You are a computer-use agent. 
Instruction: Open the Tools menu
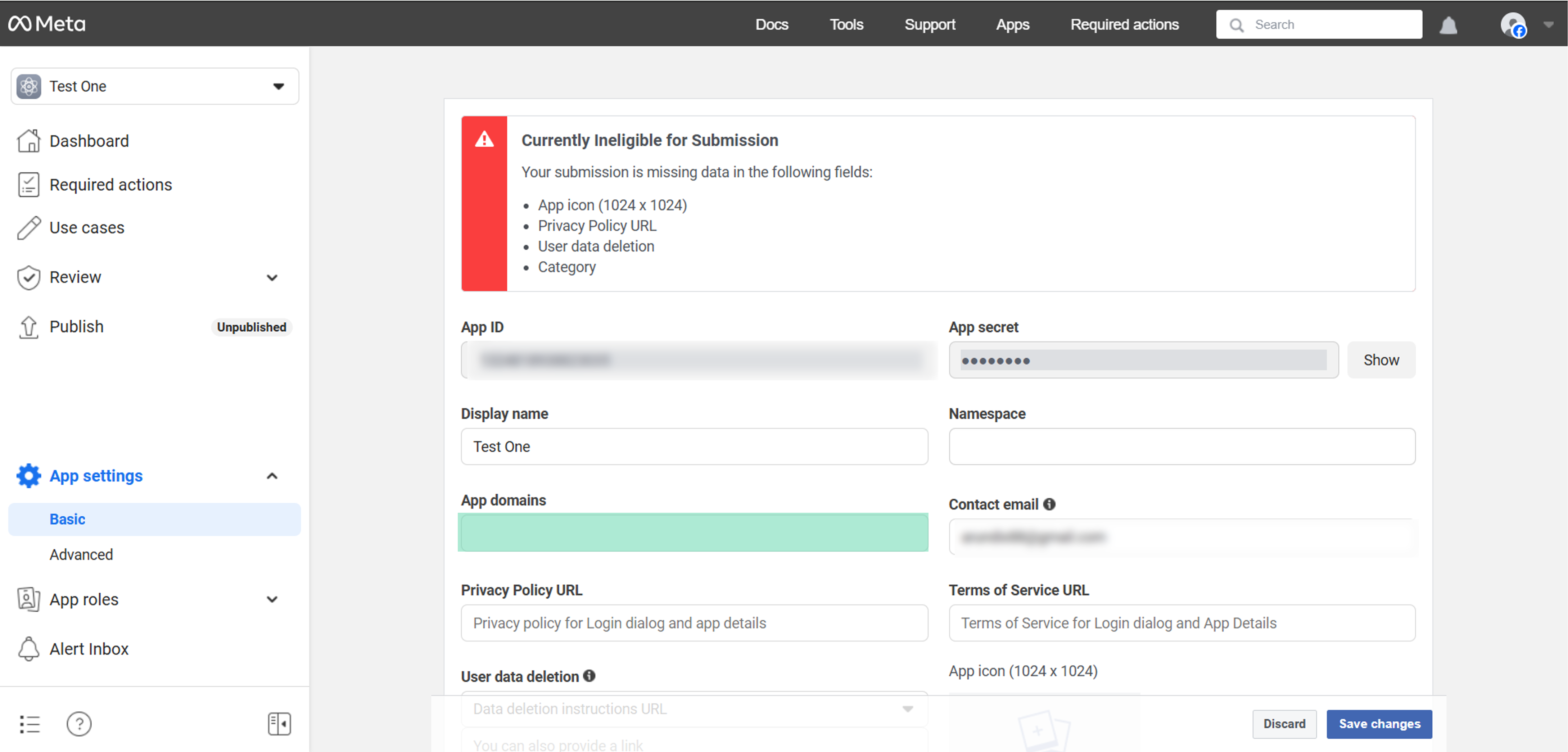pos(846,24)
